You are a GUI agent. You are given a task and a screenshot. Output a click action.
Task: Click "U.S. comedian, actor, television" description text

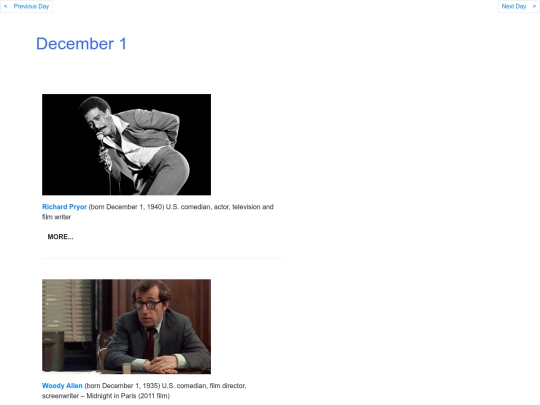pos(213,207)
